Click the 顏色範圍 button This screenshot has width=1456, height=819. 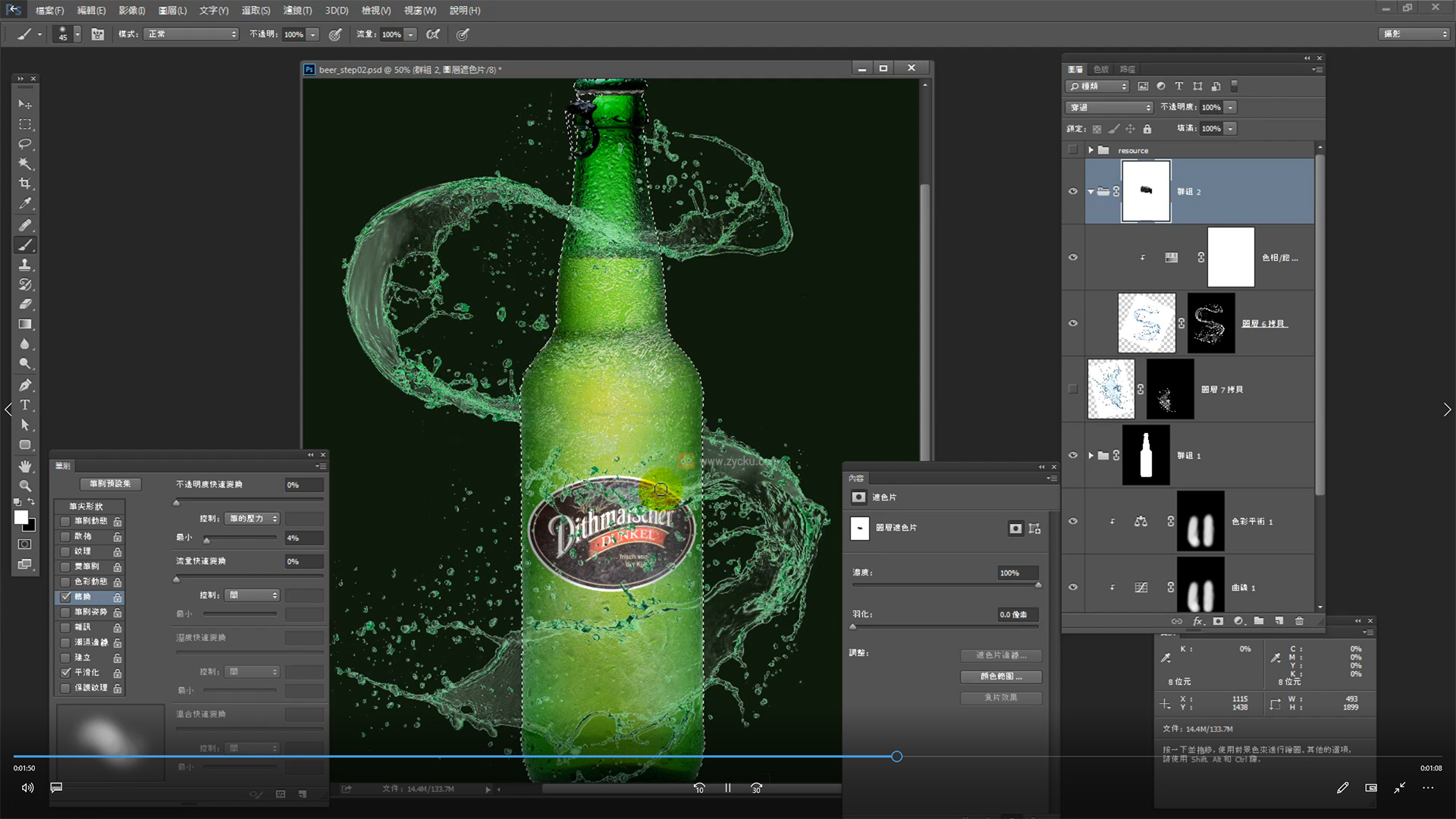[x=1001, y=676]
